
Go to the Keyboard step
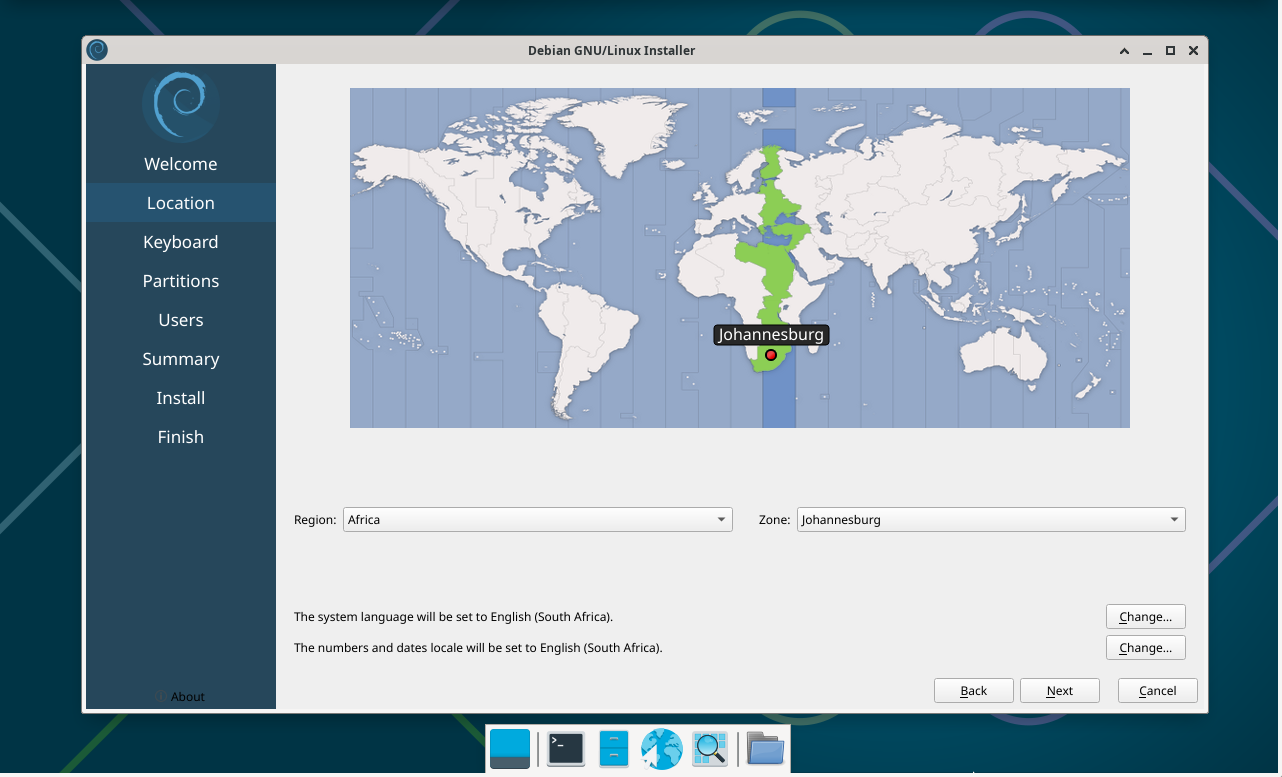(181, 241)
